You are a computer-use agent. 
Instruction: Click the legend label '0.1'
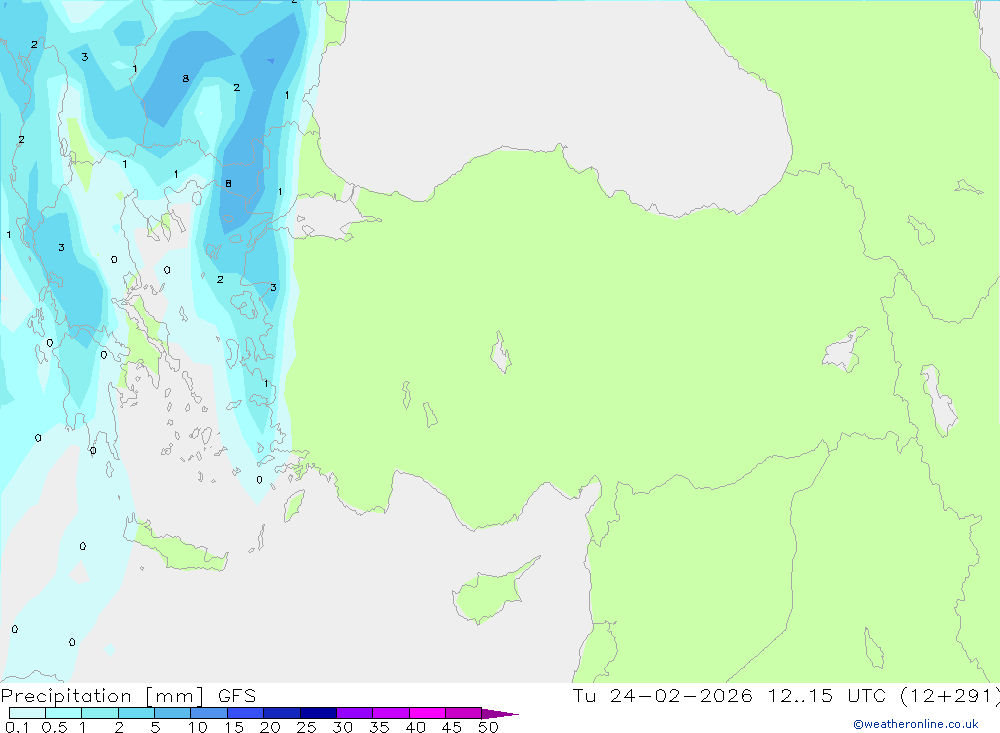17,727
